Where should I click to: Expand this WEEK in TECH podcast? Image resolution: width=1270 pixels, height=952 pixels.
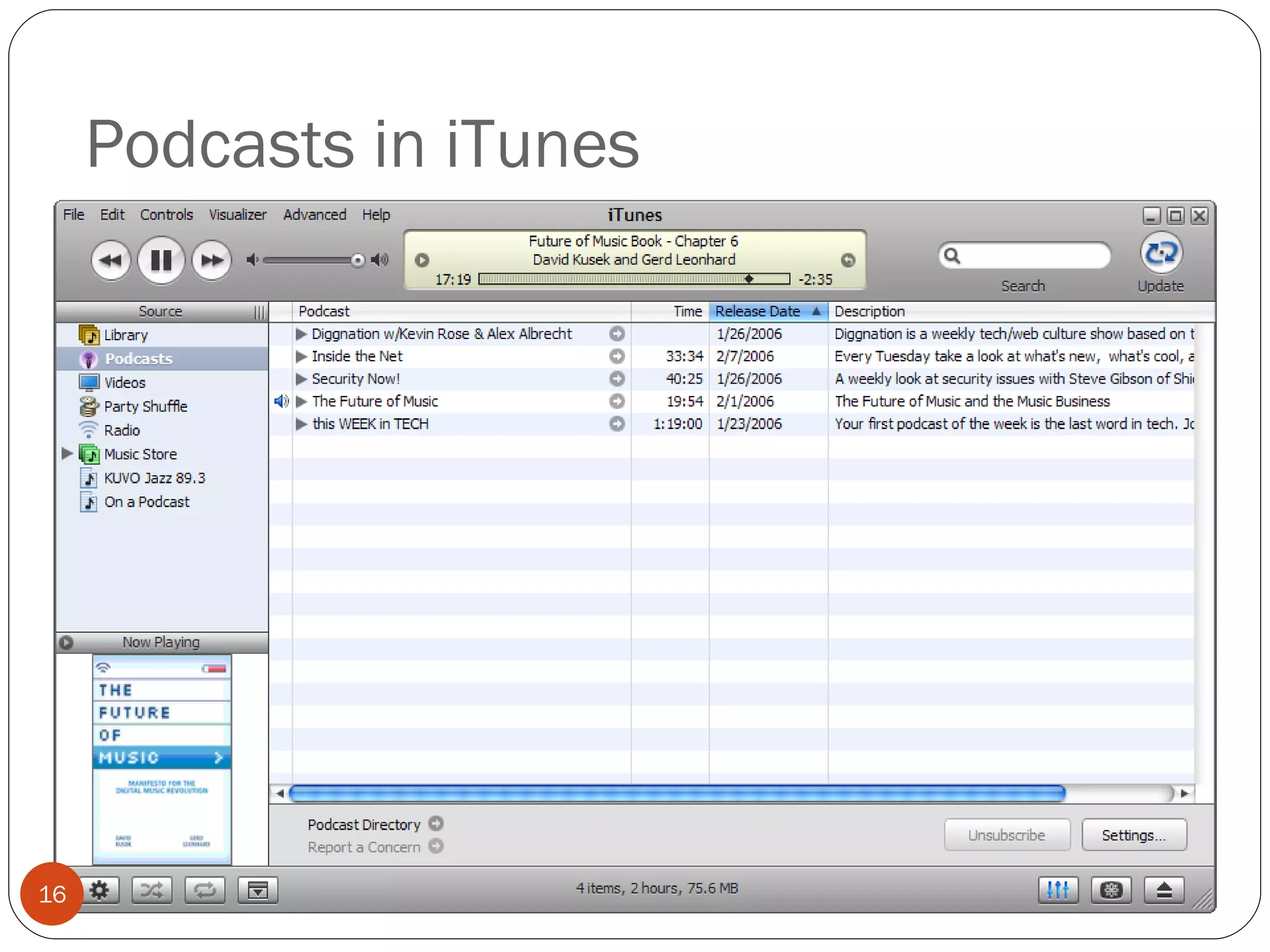coord(301,424)
